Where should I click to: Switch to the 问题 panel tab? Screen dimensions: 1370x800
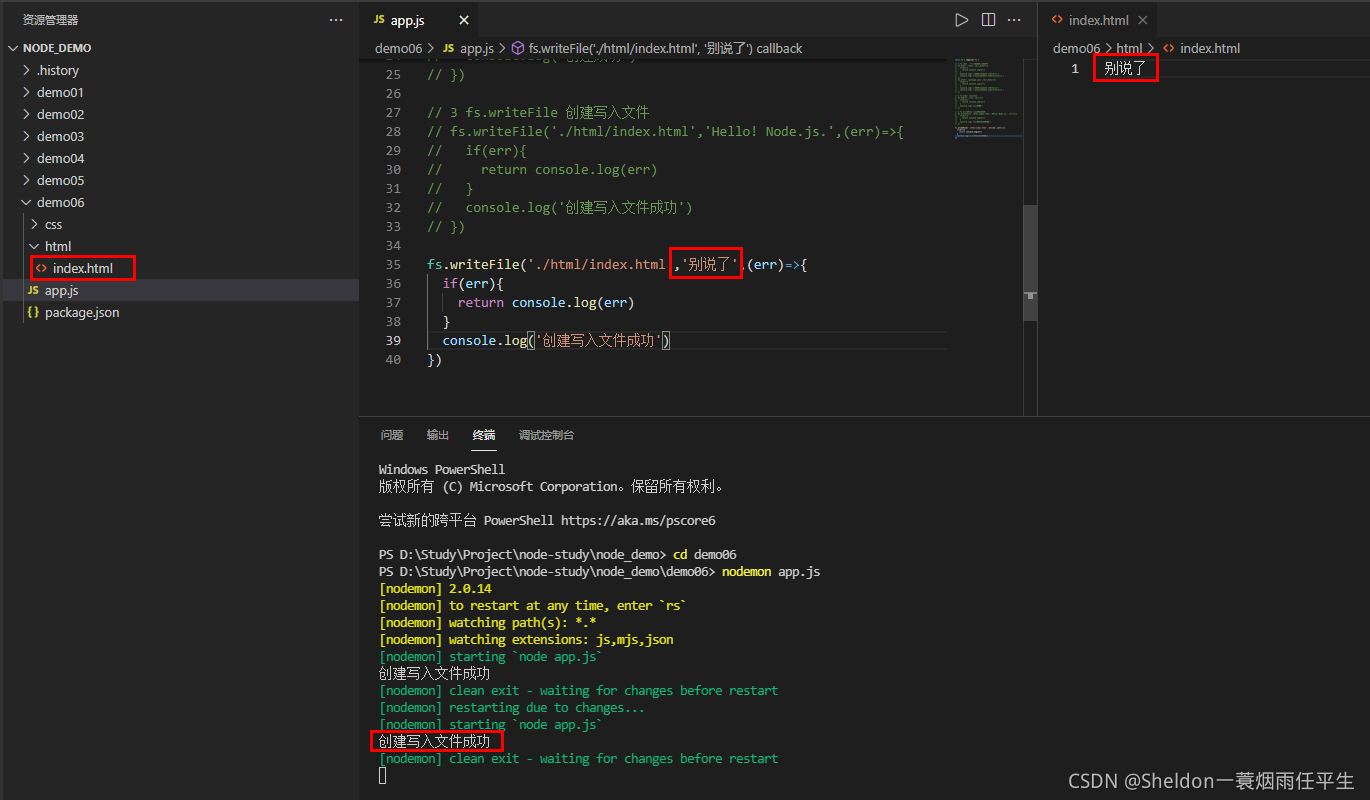click(x=392, y=435)
